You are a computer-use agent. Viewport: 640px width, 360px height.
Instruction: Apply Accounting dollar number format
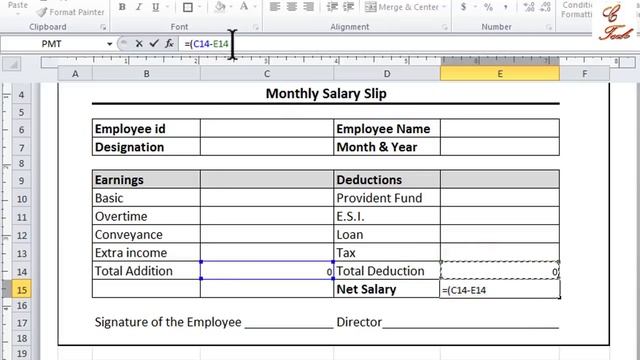click(463, 7)
